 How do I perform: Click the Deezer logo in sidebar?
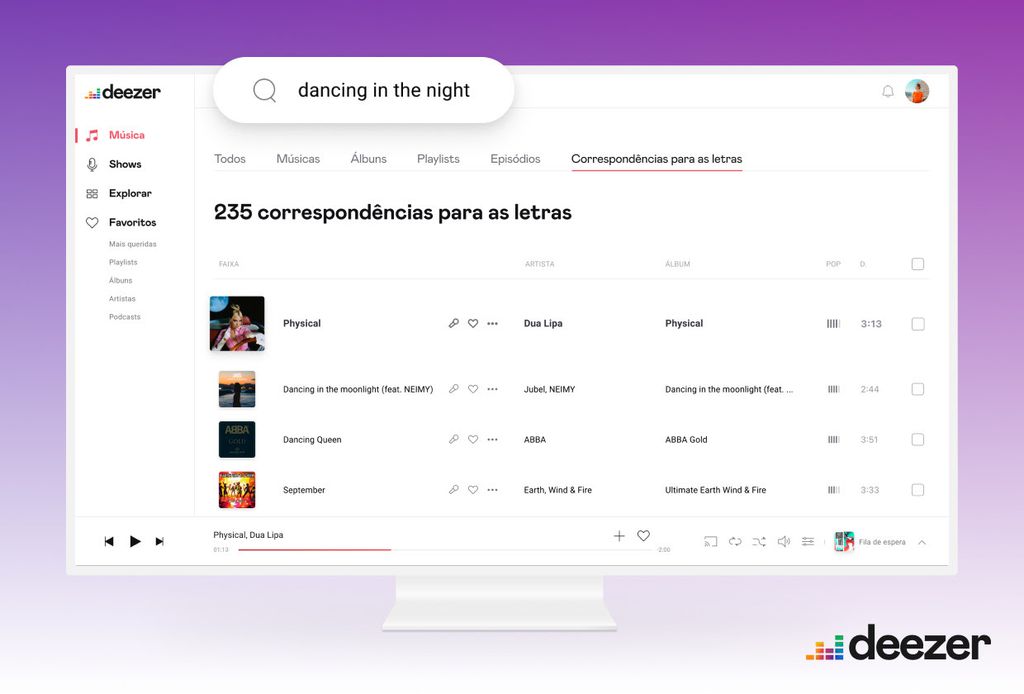(x=123, y=92)
